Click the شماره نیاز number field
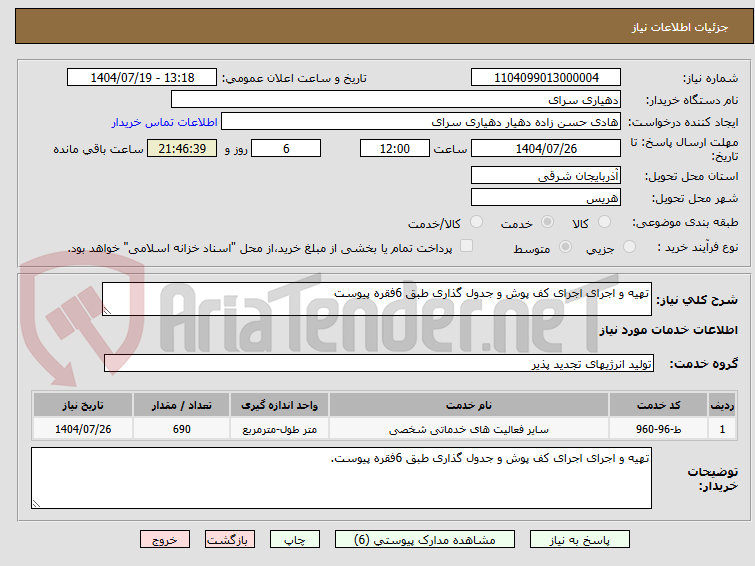 click(546, 78)
